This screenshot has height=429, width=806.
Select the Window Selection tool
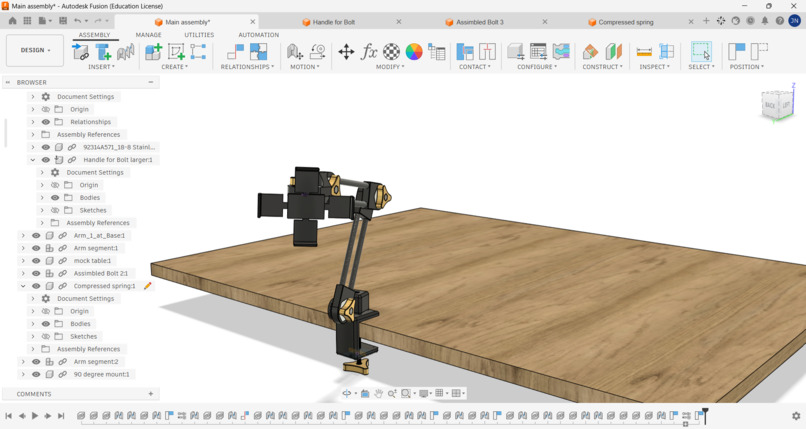(701, 52)
